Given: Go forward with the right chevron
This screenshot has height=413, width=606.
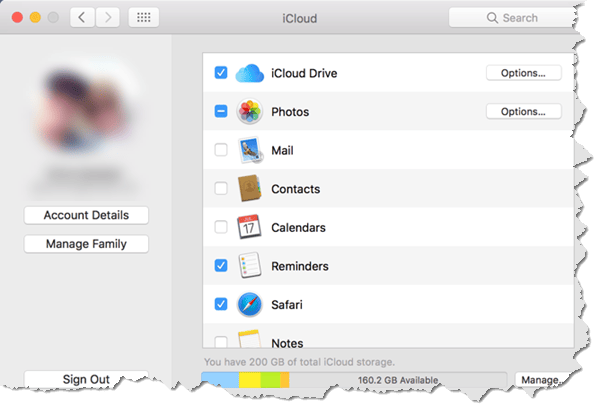Looking at the screenshot, I should [108, 17].
